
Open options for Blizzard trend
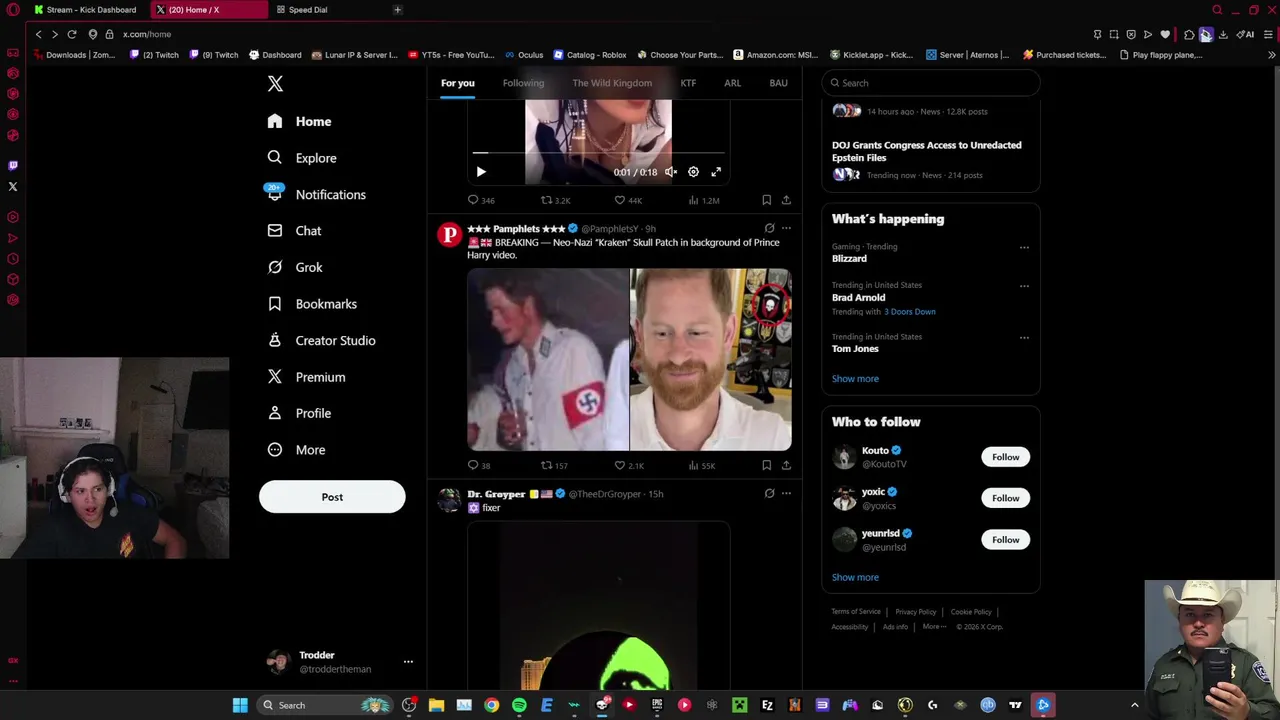click(1024, 247)
